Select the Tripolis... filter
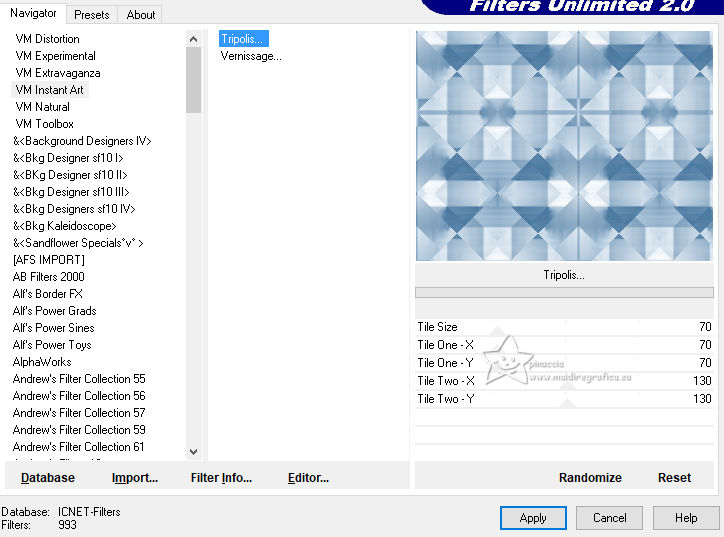The width and height of the screenshot is (724, 537). [x=243, y=39]
